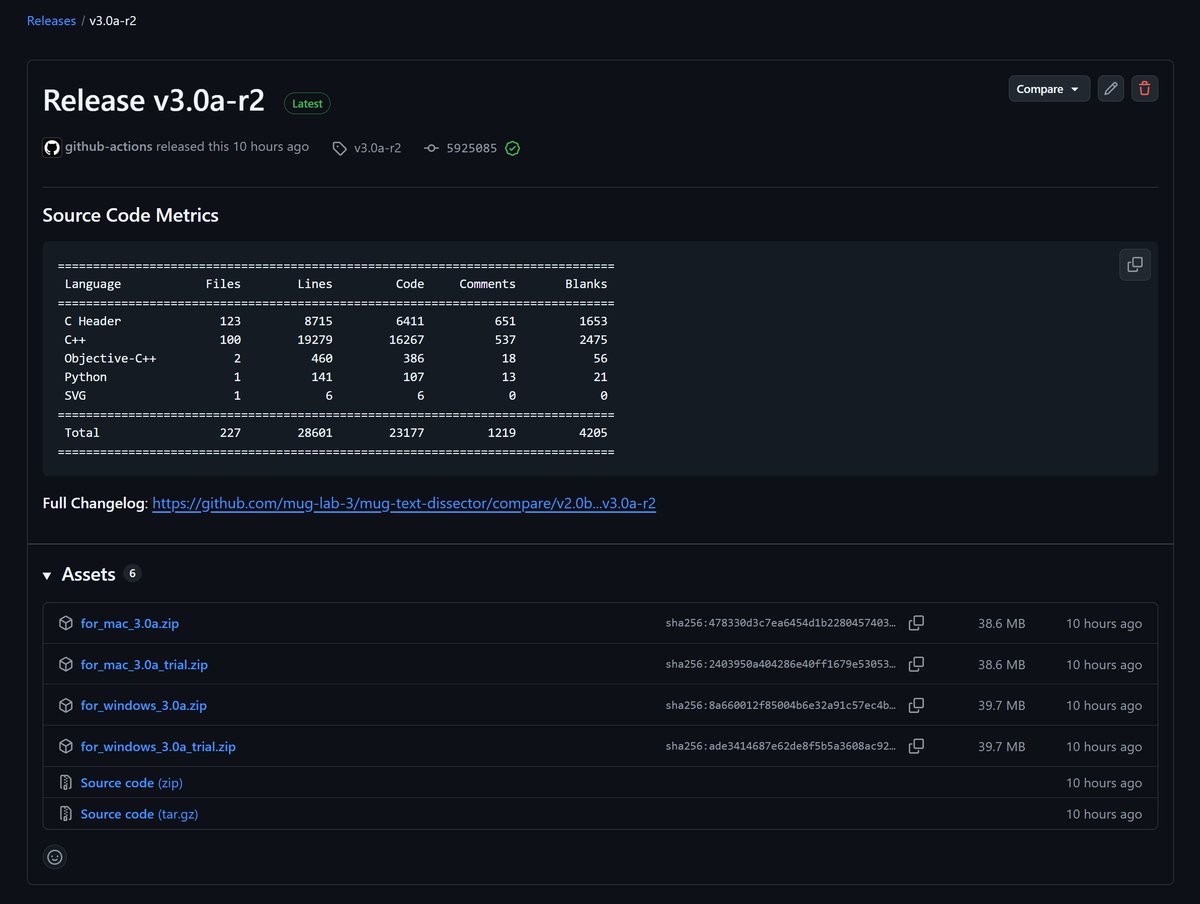The image size is (1200, 904).
Task: Open the github-actions author link
Action: coord(109,147)
